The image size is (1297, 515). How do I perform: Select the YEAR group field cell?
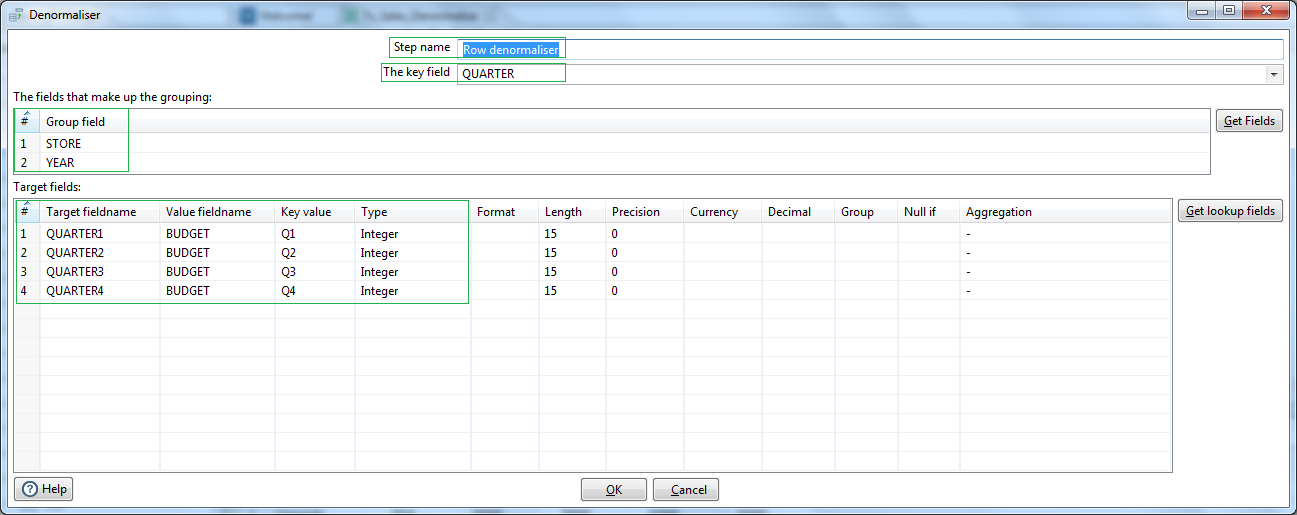[x=61, y=163]
